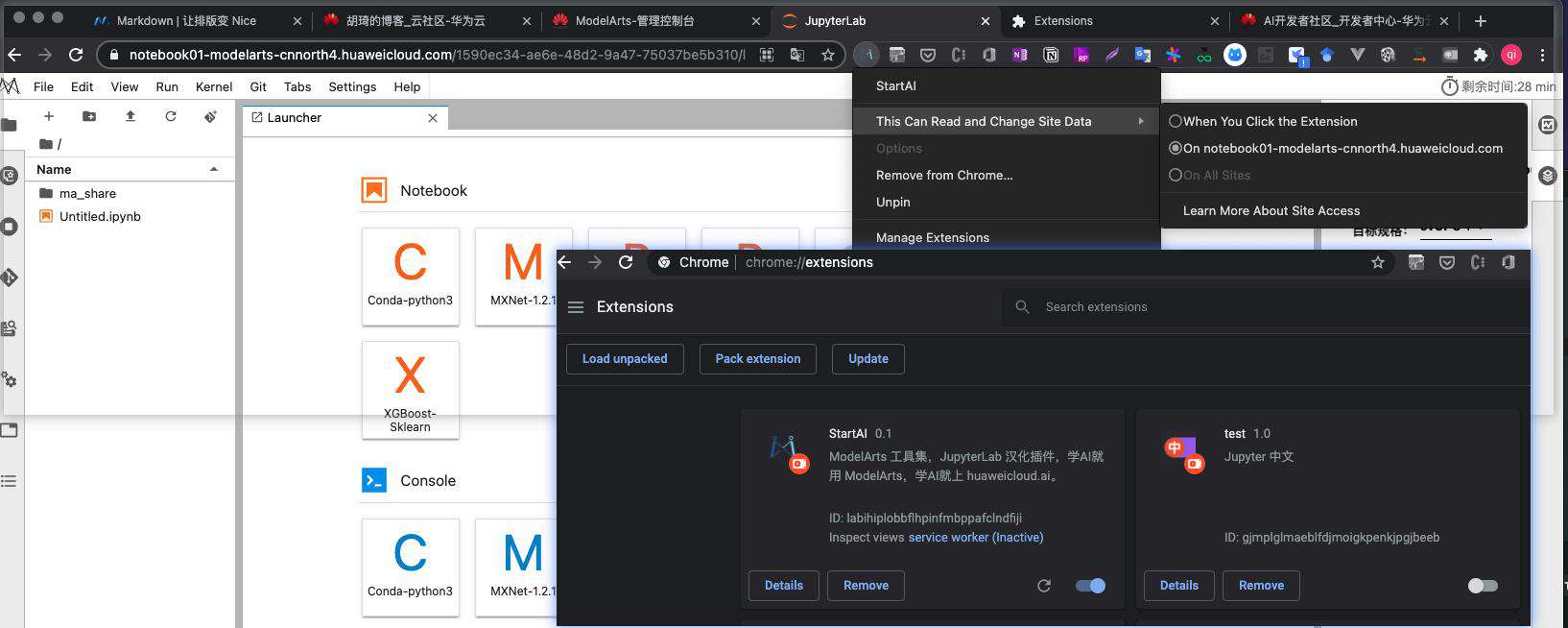Click the Bilibili-style blue face extension icon

point(1235,55)
